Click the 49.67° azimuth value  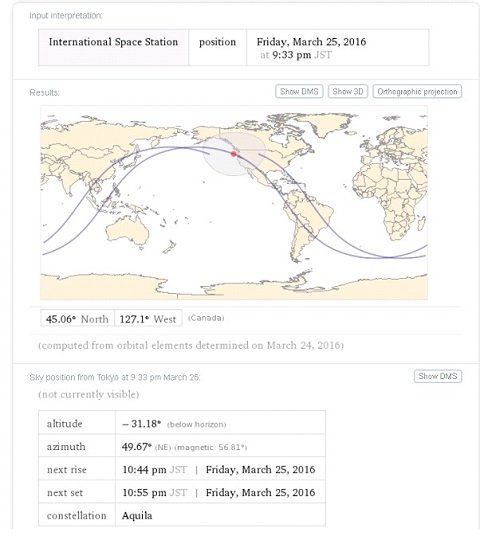click(x=137, y=447)
